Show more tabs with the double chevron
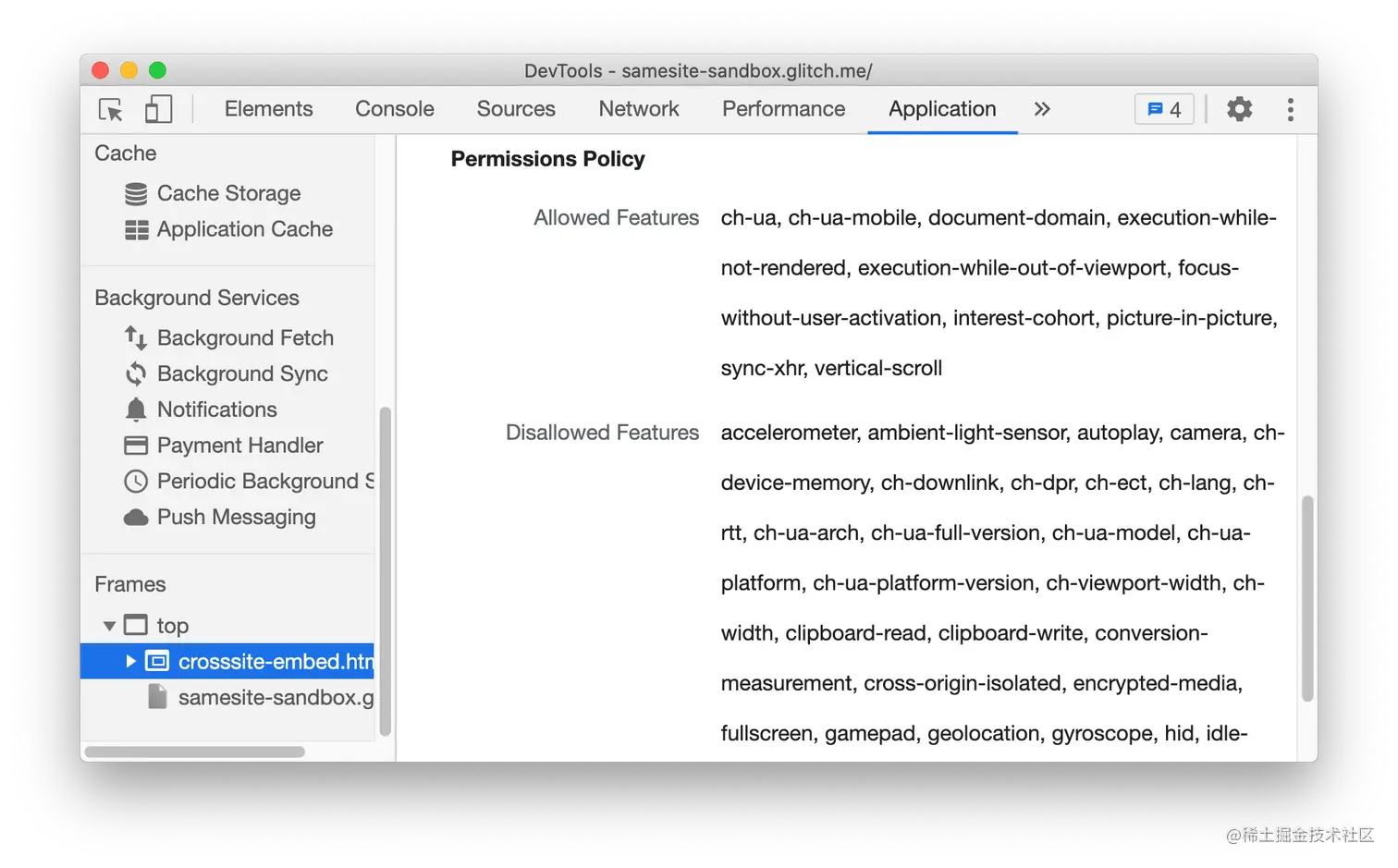The width and height of the screenshot is (1398, 868). [x=1042, y=109]
